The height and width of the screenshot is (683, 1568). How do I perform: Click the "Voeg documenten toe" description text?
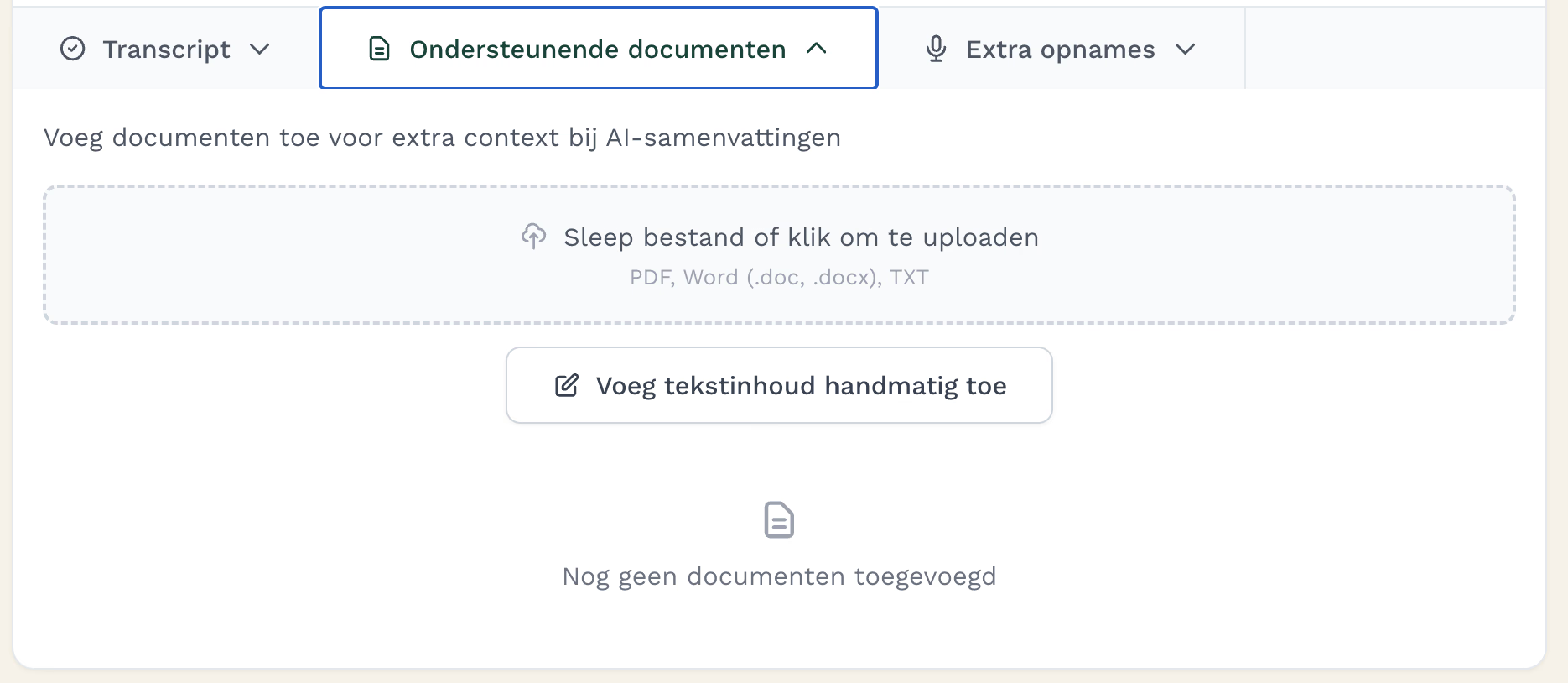(442, 138)
